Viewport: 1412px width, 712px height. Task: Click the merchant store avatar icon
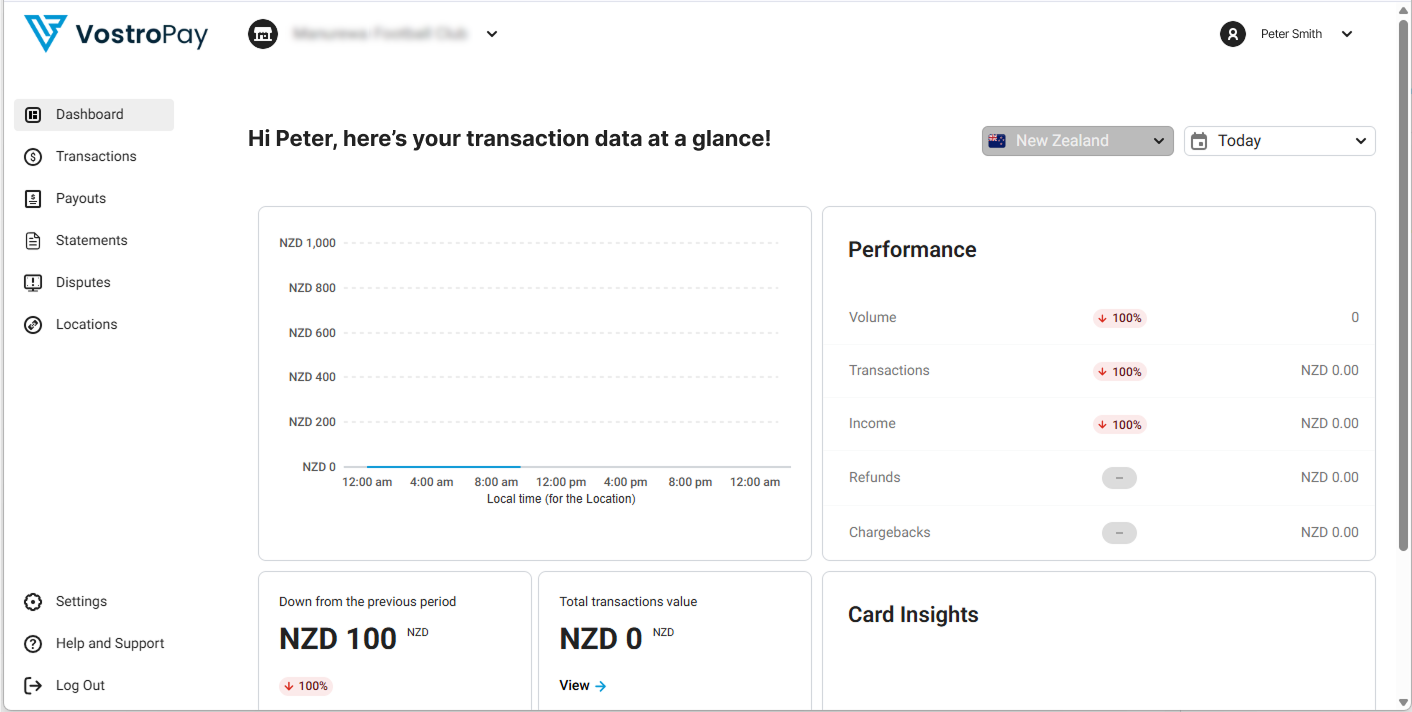coord(263,34)
